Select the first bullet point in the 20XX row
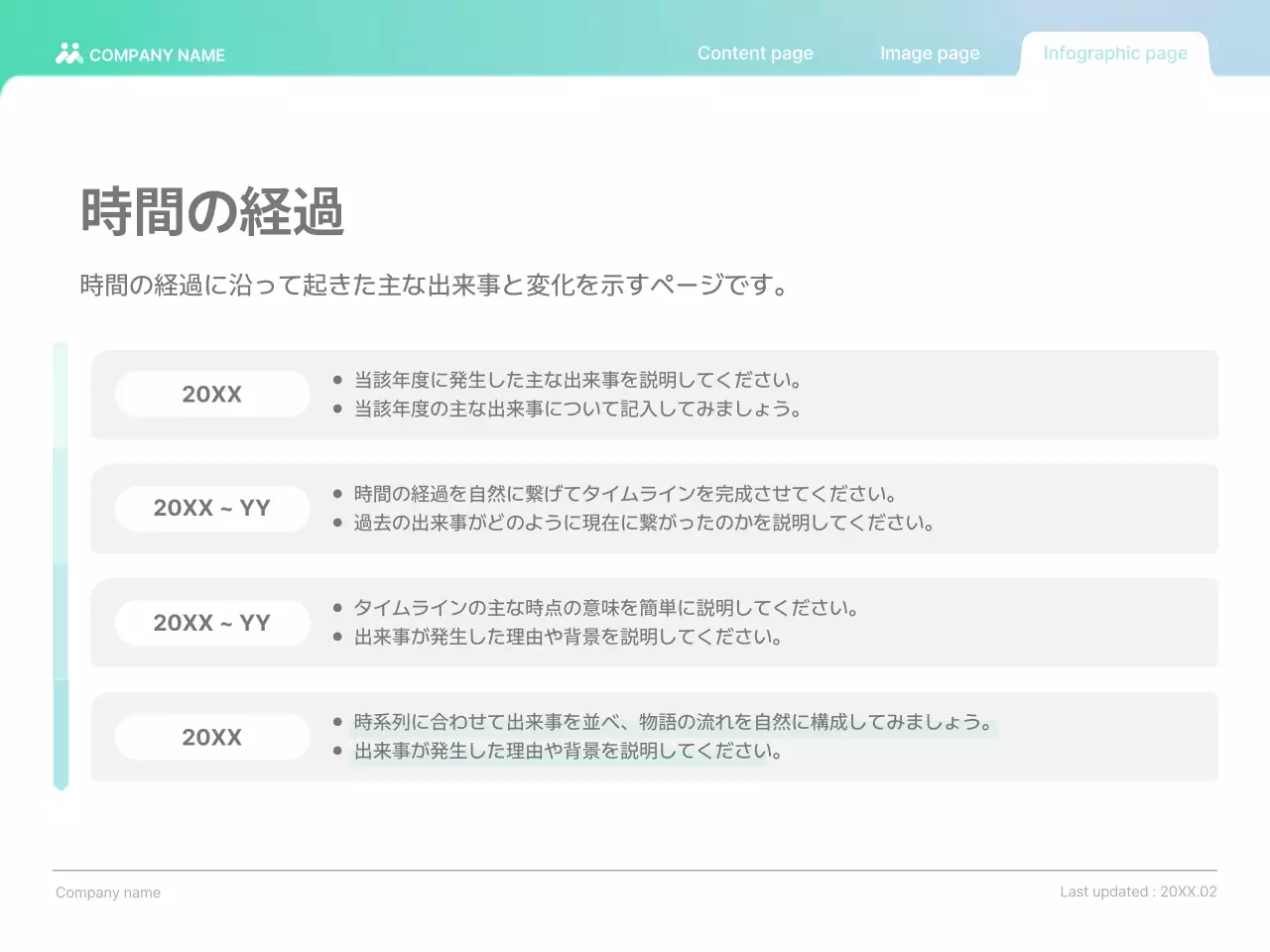This screenshot has width=1270, height=952. [338, 378]
